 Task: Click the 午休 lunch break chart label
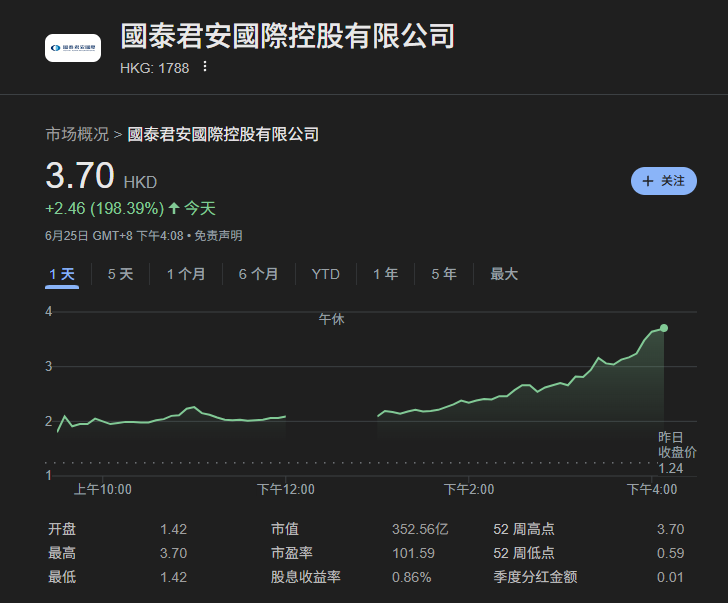pos(331,319)
